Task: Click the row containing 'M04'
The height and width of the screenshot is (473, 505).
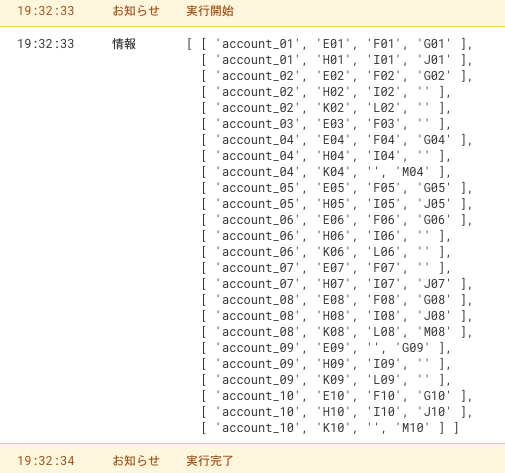Action: coord(326,172)
